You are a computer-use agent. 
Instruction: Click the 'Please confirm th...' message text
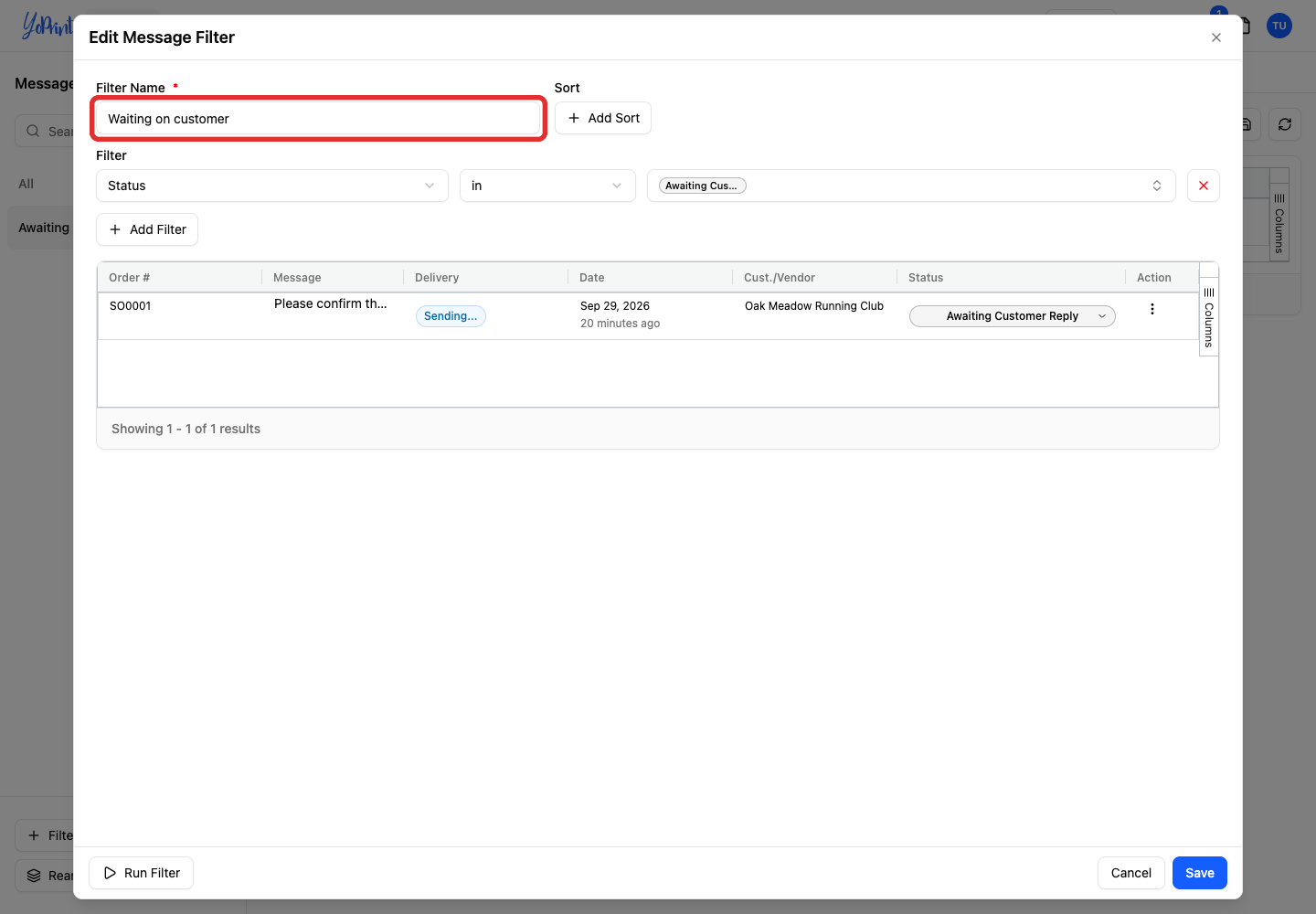(x=331, y=303)
